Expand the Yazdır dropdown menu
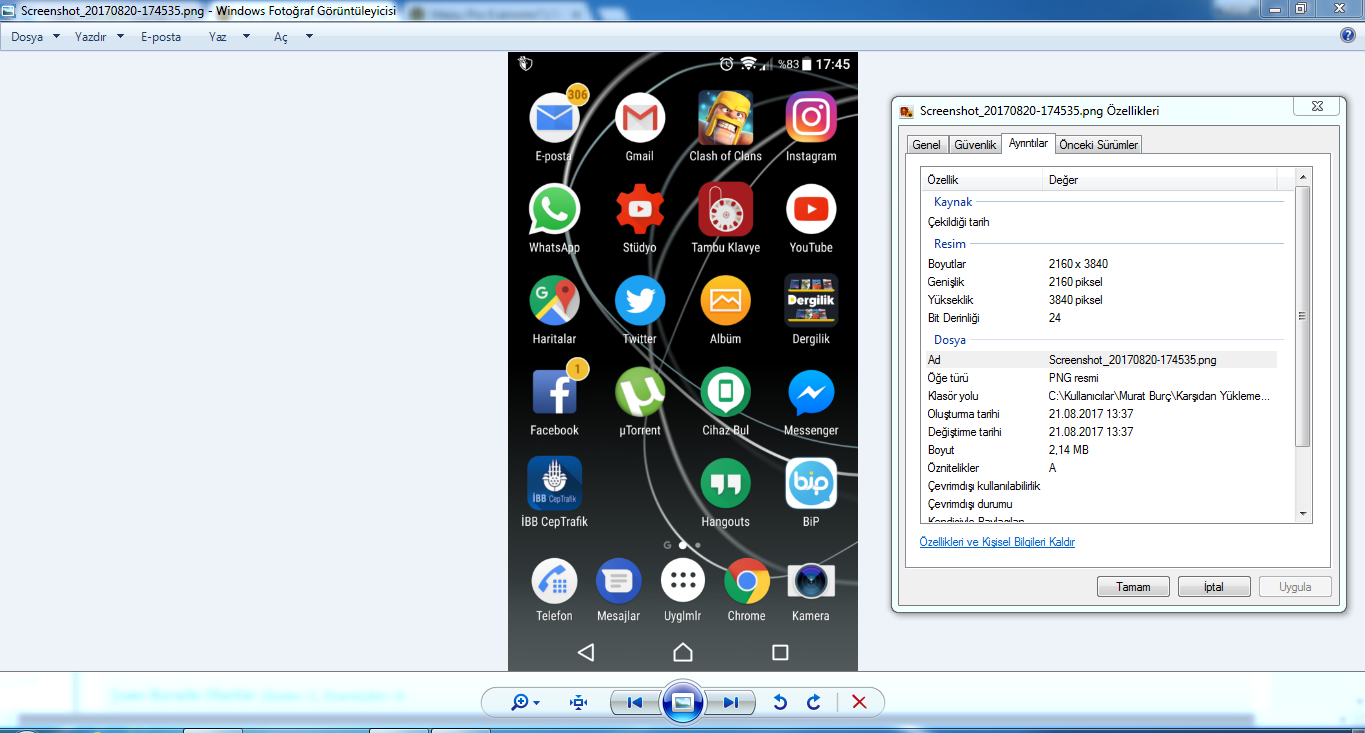Image resolution: width=1365 pixels, height=733 pixels. pyautogui.click(x=99, y=37)
